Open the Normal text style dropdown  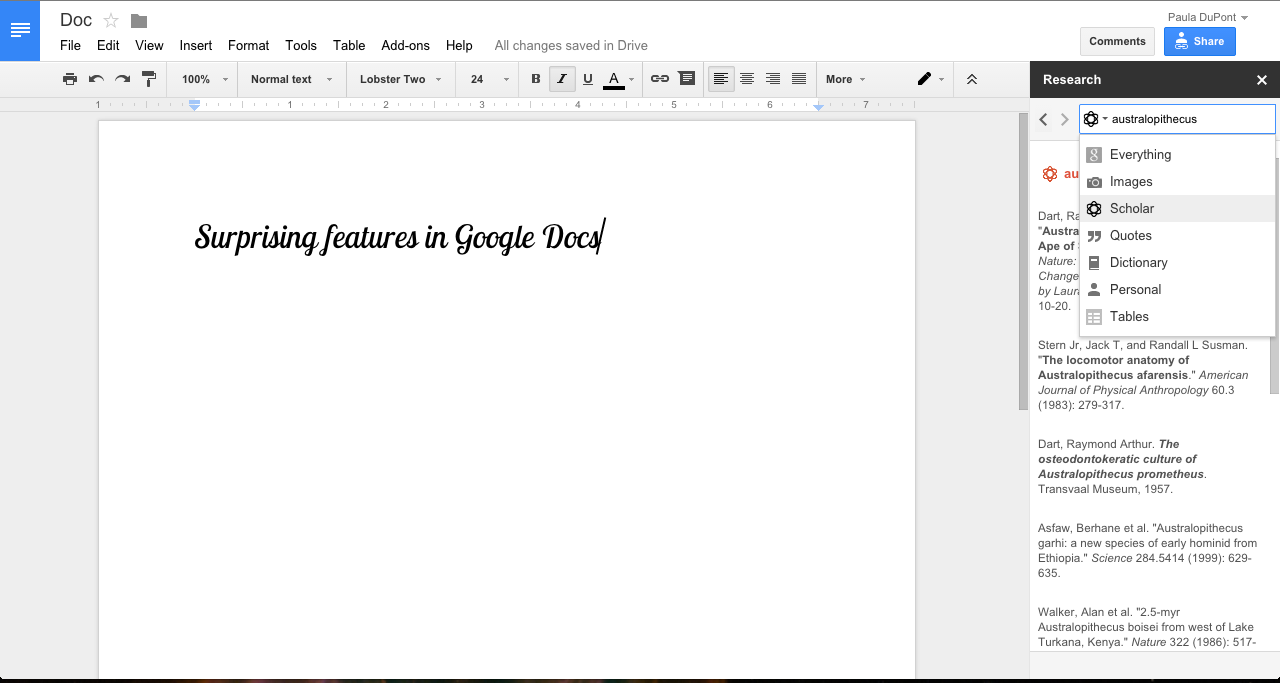coord(291,79)
